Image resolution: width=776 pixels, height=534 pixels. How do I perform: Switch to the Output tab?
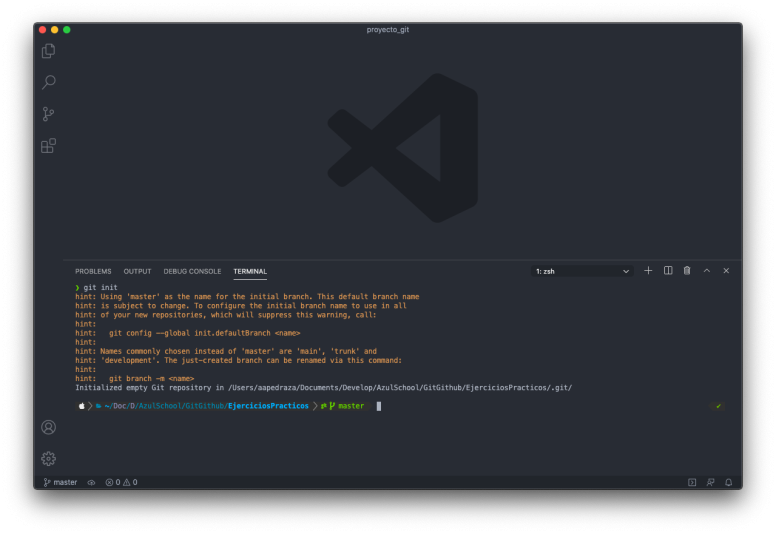pos(137,271)
